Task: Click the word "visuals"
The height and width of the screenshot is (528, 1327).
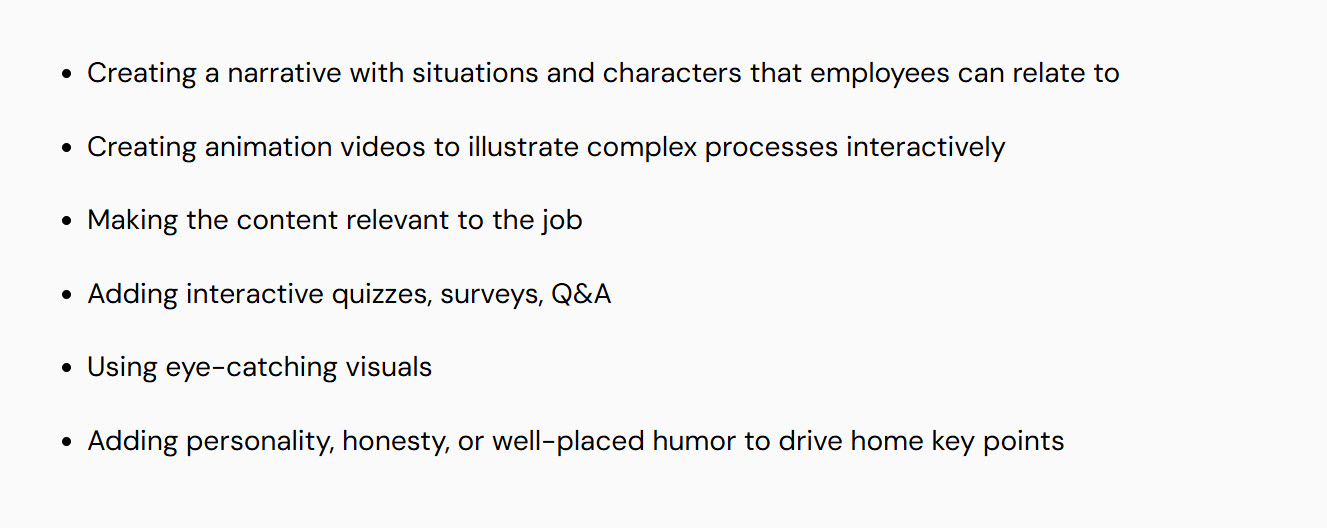Action: [x=389, y=367]
